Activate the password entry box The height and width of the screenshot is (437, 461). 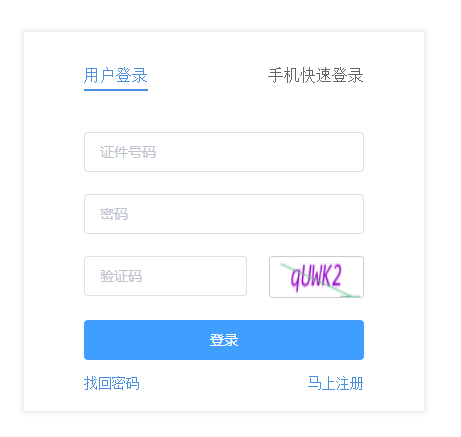(x=224, y=214)
